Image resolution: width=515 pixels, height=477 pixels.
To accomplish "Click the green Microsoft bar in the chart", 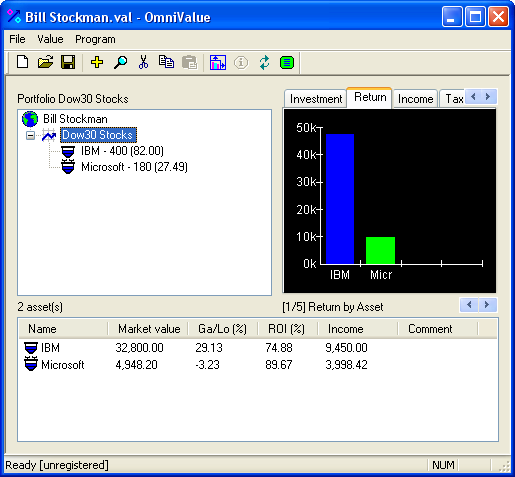I will click(380, 250).
